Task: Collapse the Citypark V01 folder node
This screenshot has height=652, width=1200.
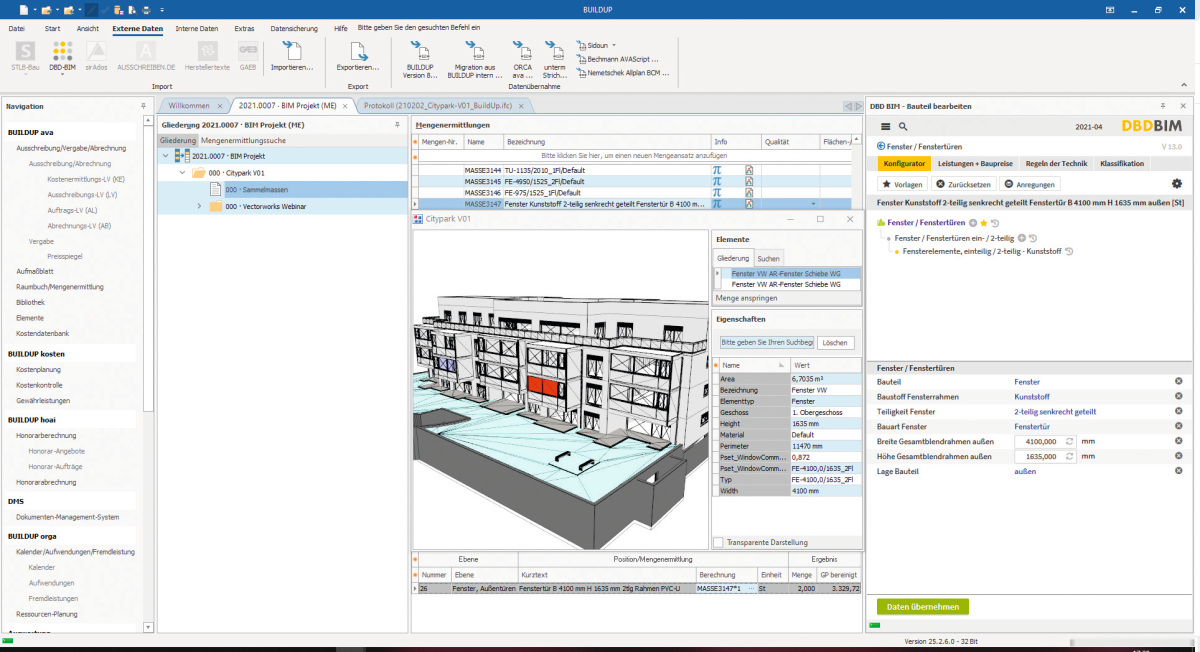Action: point(183,173)
